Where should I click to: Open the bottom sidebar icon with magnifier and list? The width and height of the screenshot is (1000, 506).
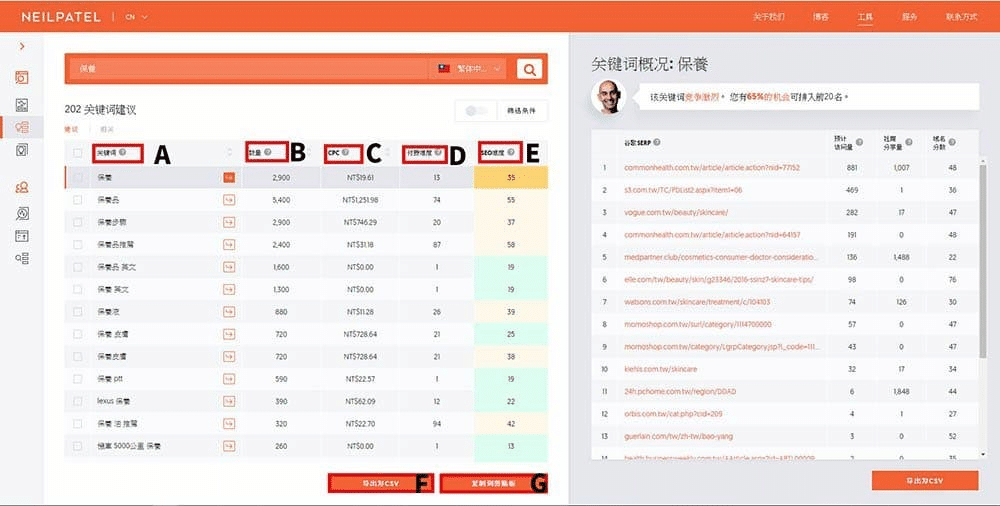pos(22,258)
